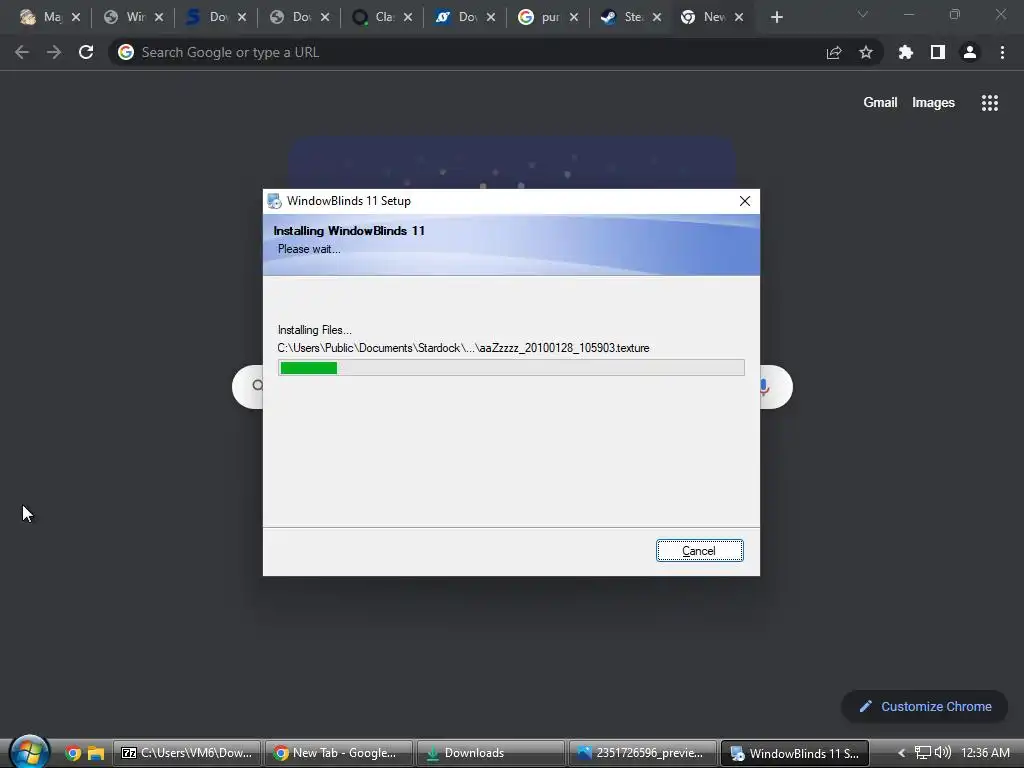The image size is (1024, 768).
Task: Open the Chrome profile avatar
Action: click(x=970, y=52)
